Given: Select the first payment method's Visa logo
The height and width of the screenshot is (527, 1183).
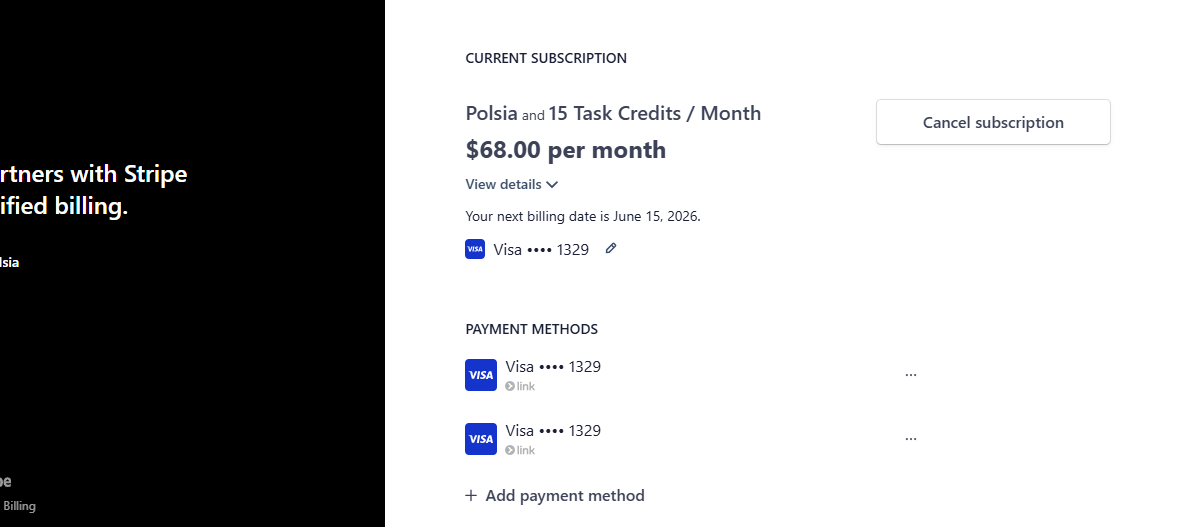Looking at the screenshot, I should click(x=481, y=375).
